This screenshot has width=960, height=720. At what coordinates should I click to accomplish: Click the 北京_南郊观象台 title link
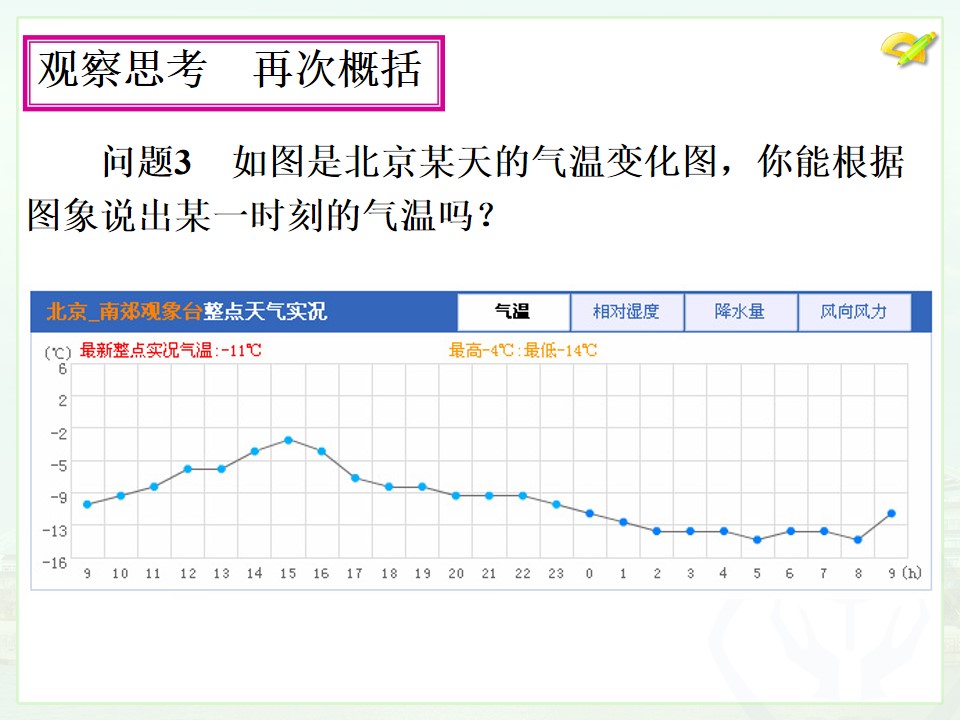[124, 312]
